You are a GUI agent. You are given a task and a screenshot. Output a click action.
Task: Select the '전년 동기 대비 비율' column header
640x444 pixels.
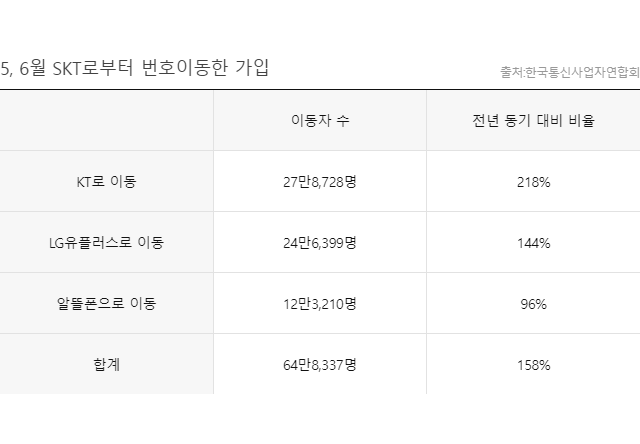(x=533, y=121)
